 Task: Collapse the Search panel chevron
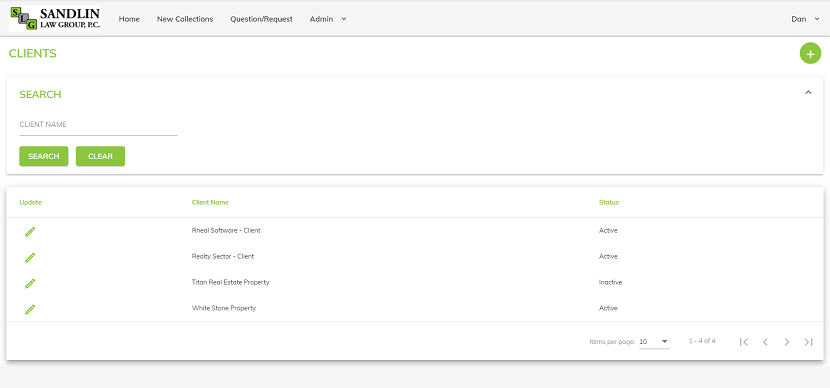[x=808, y=92]
